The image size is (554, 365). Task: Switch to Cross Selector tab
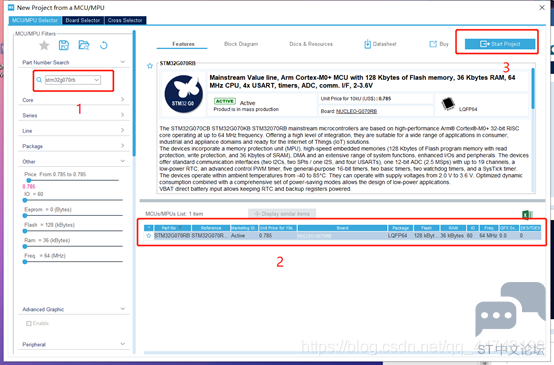125,20
